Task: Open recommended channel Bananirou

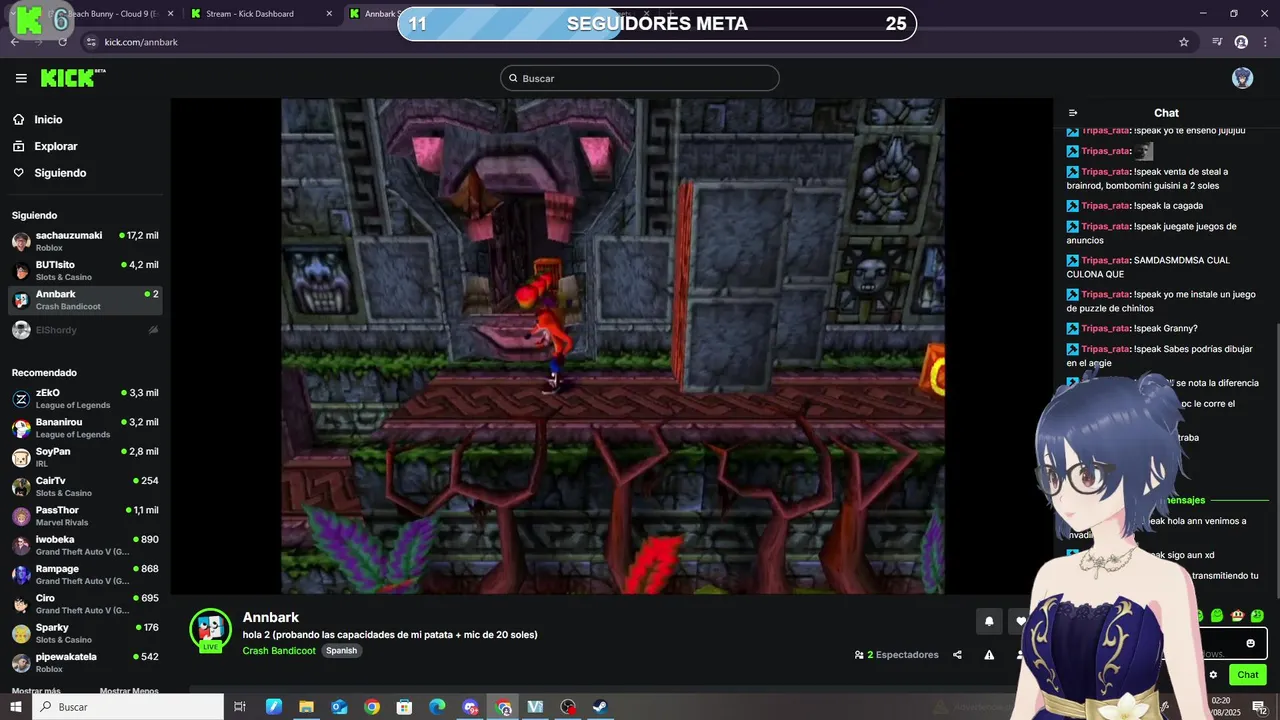Action: coord(85,428)
